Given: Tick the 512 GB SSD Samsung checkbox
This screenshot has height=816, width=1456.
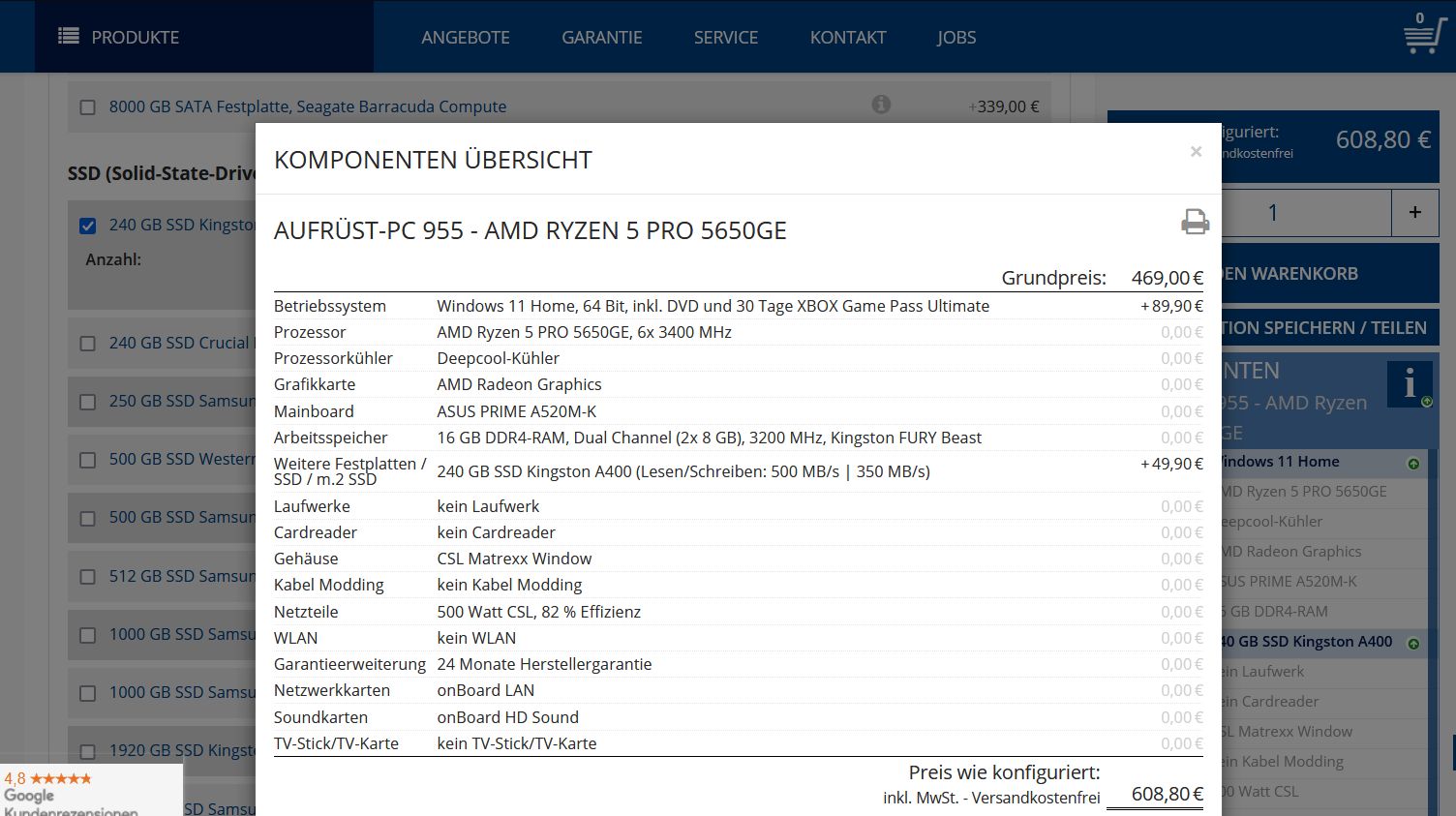Looking at the screenshot, I should (x=88, y=577).
